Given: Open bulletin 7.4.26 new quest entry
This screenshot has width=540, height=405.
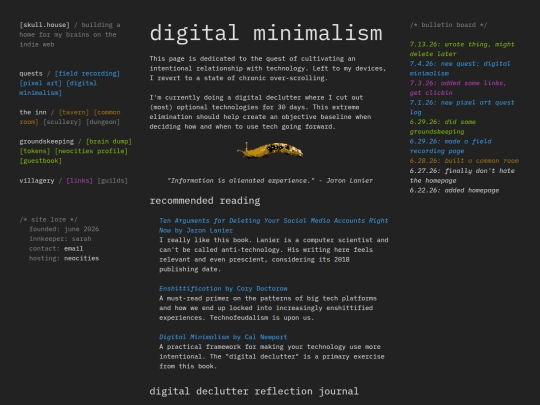Looking at the screenshot, I should point(460,68).
